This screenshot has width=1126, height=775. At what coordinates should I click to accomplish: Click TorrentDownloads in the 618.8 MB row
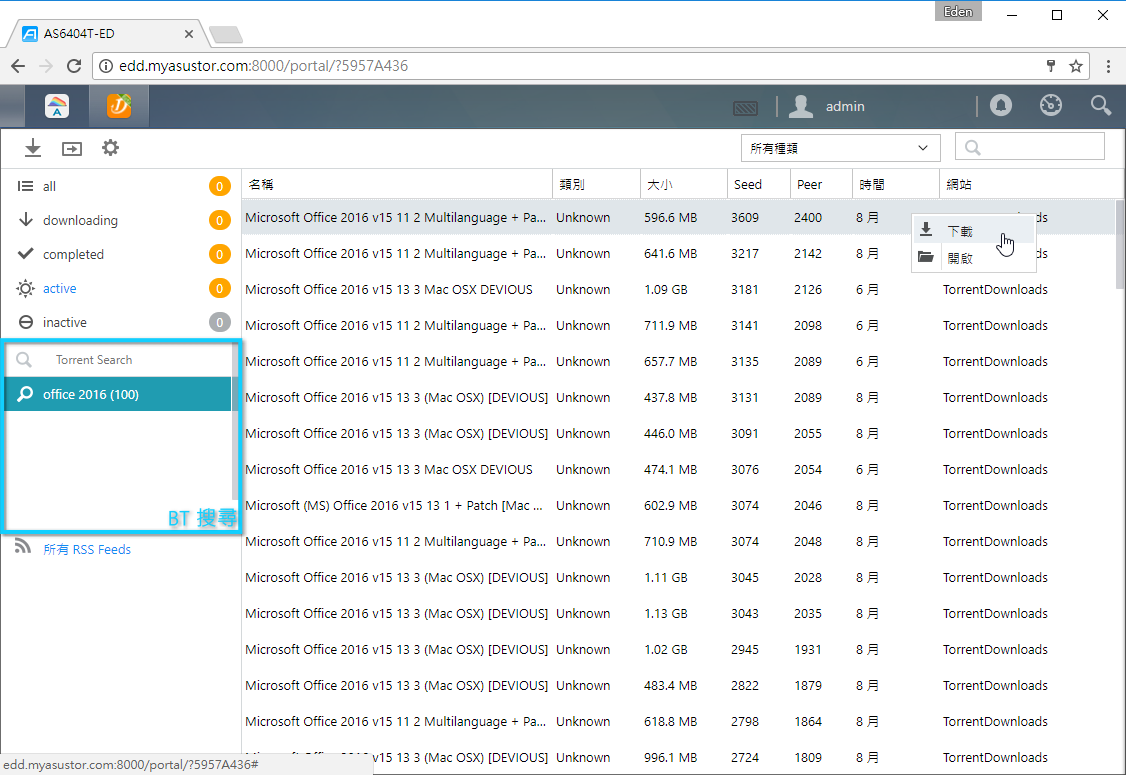(x=995, y=721)
